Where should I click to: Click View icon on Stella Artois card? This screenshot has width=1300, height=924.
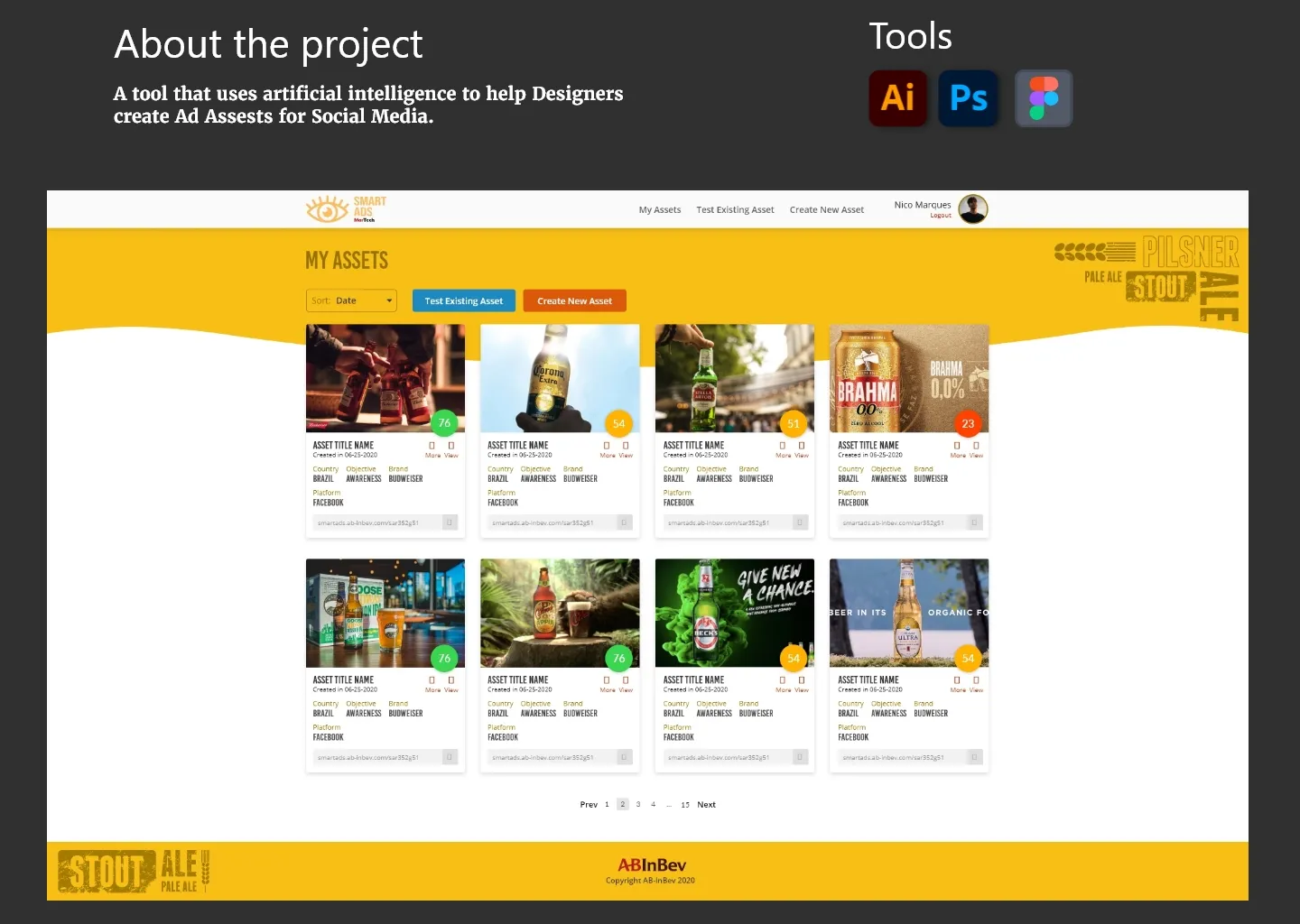[802, 446]
